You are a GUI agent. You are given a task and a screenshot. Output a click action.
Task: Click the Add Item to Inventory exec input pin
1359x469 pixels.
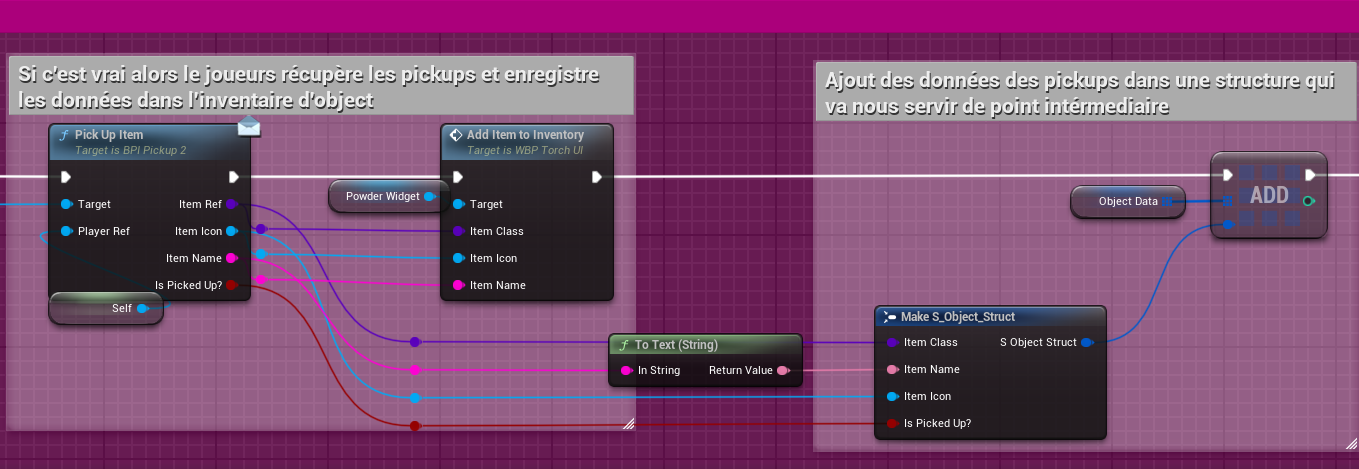point(458,177)
